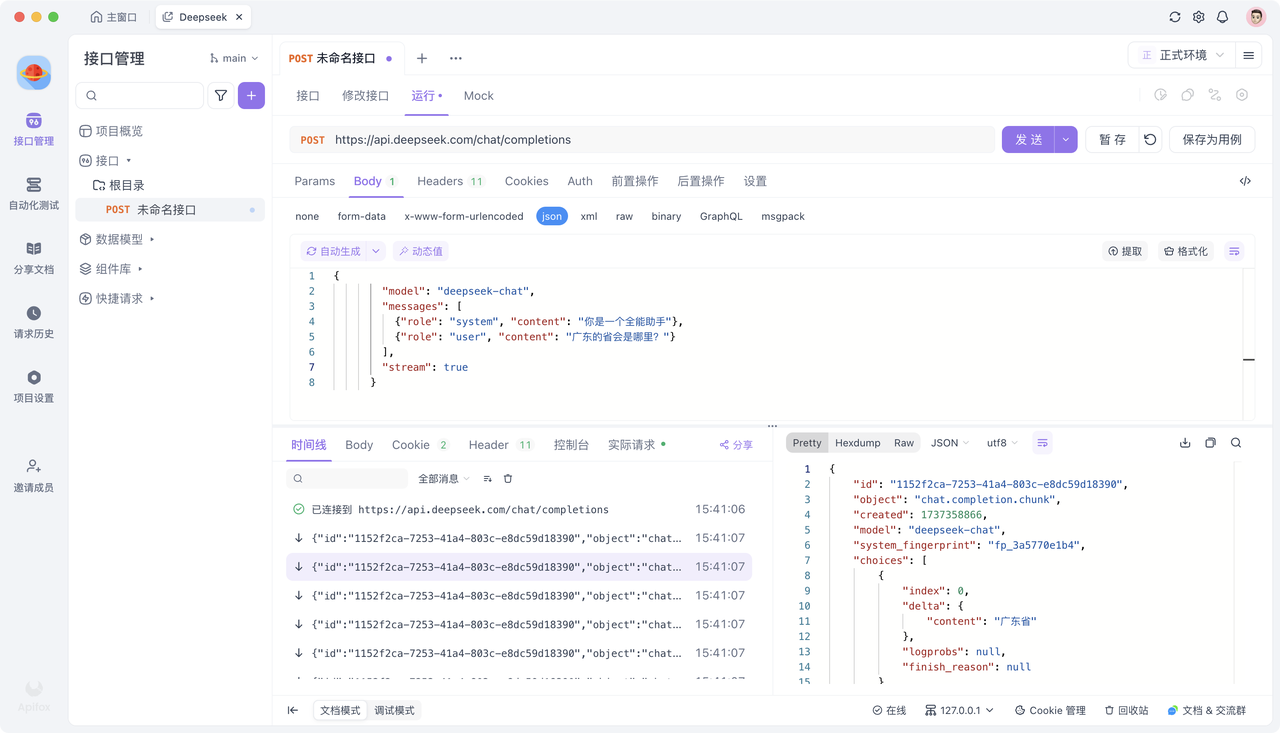Open 自动化测试 in the left sidebar
Image resolution: width=1280 pixels, height=733 pixels.
[x=34, y=194]
